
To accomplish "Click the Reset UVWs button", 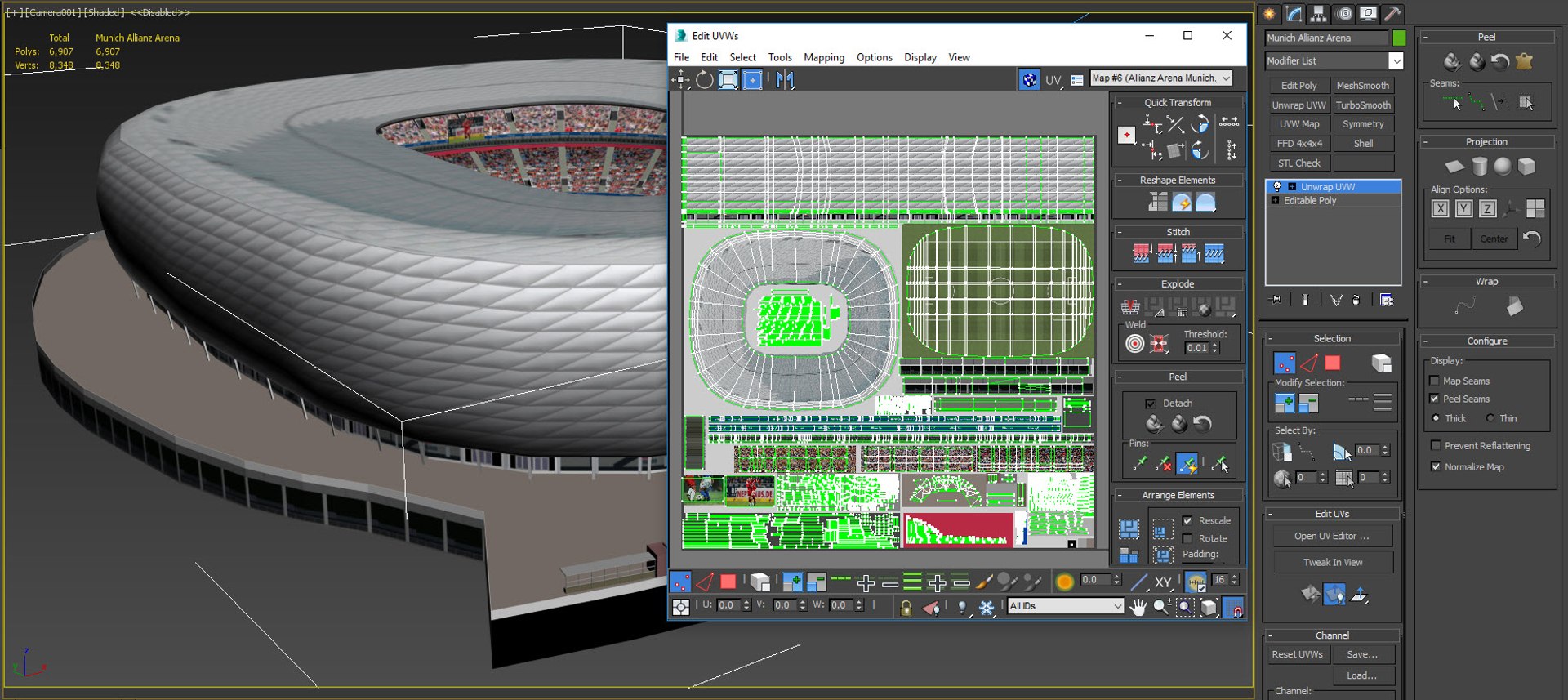I will [x=1297, y=654].
